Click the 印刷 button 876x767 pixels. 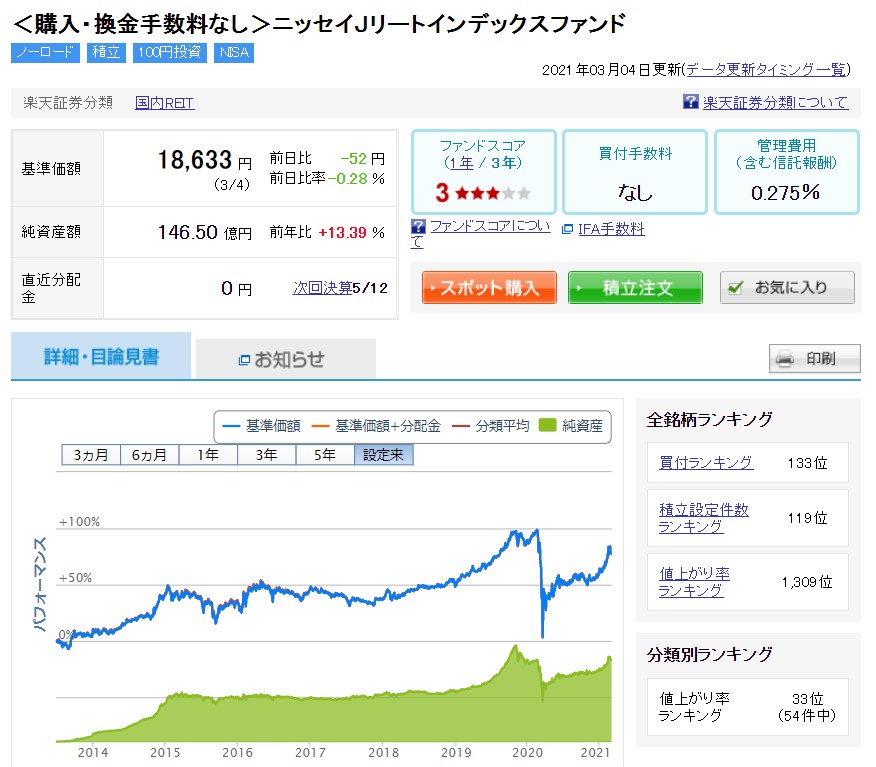point(815,359)
